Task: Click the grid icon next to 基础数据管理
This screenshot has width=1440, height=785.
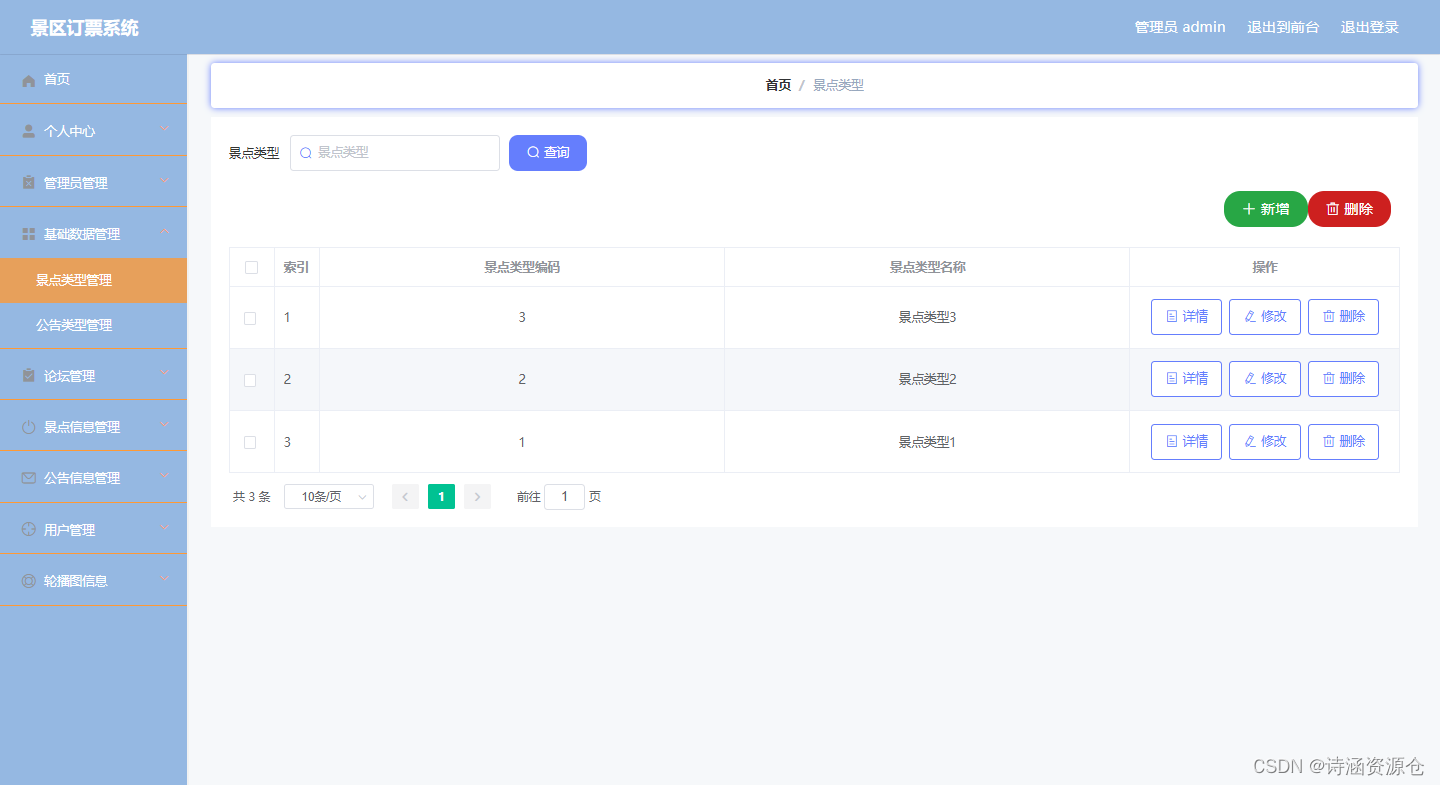Action: pyautogui.click(x=29, y=234)
